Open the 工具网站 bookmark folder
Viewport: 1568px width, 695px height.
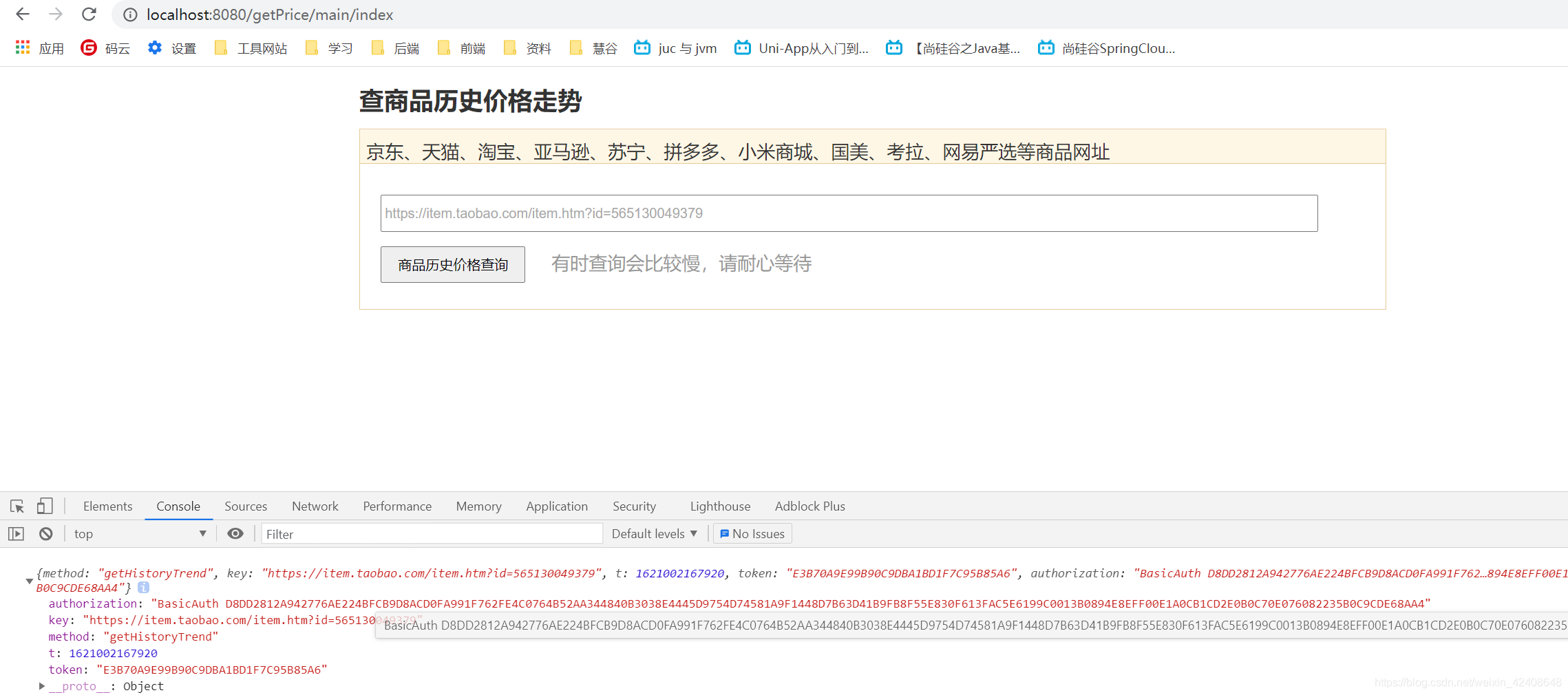click(x=251, y=48)
